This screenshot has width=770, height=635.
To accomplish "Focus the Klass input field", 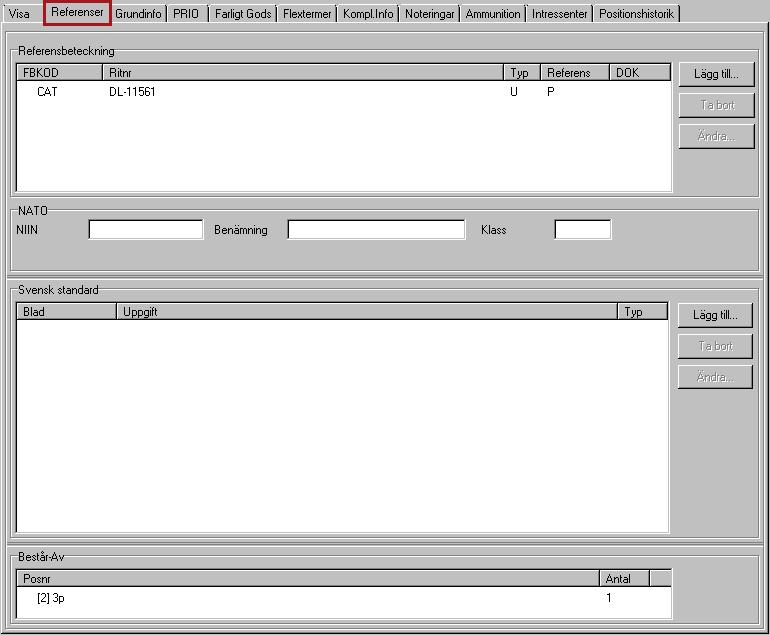I will coord(583,229).
